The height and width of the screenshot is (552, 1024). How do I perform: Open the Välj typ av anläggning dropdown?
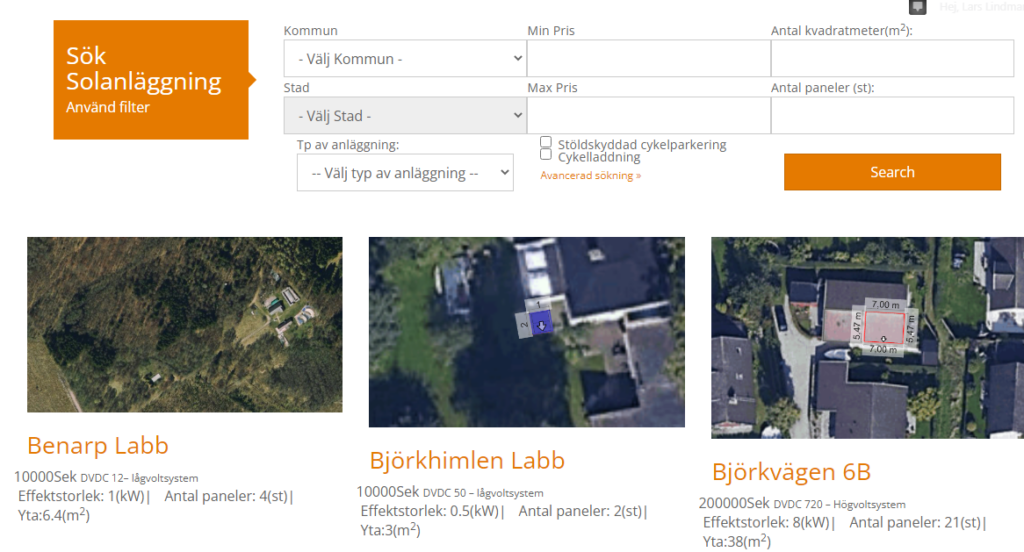click(x=405, y=173)
